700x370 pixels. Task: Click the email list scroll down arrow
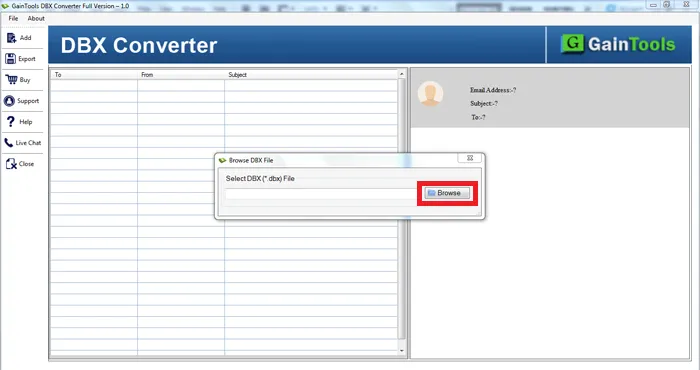(x=401, y=351)
